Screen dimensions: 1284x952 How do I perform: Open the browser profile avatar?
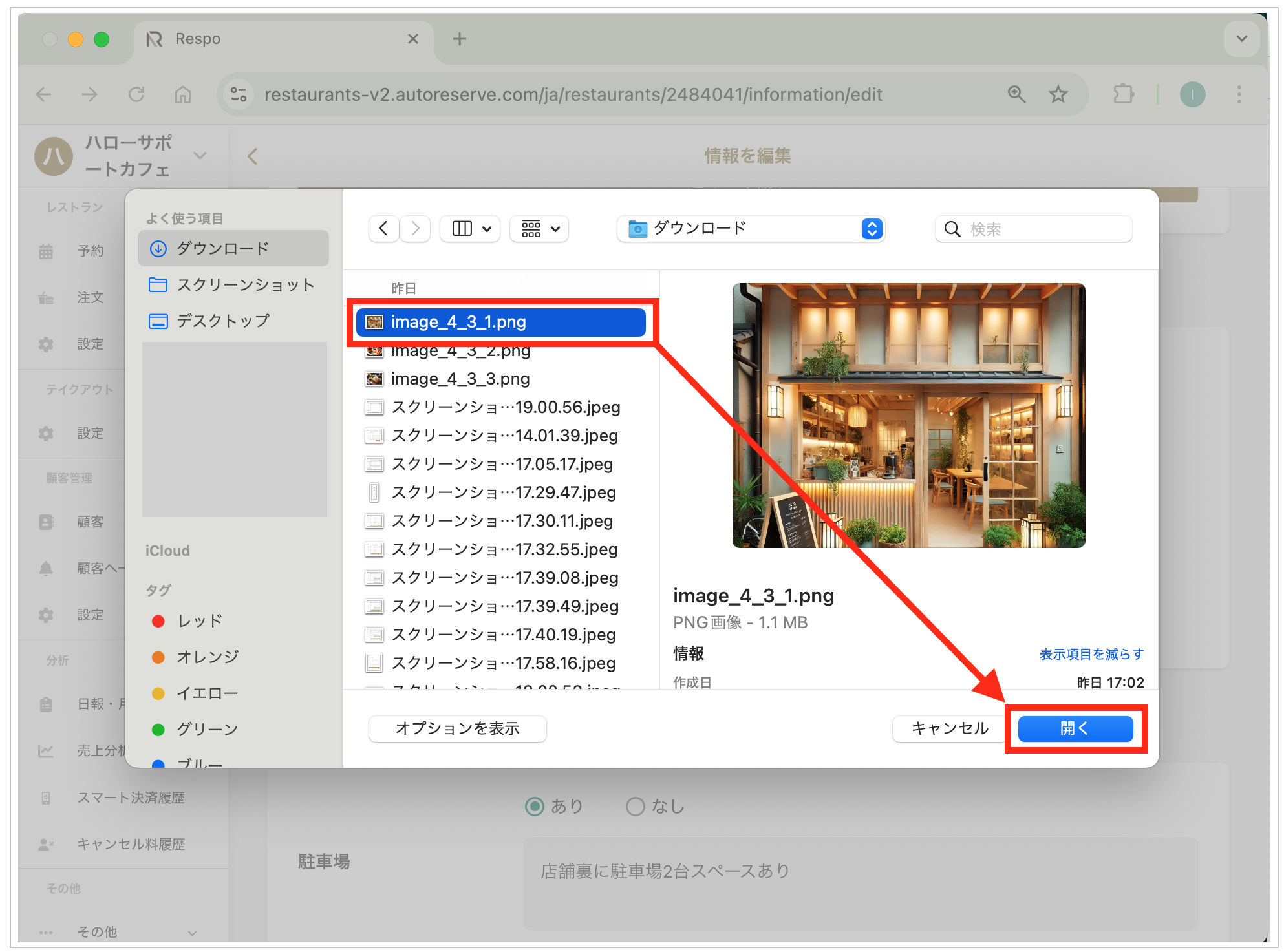pos(1192,95)
